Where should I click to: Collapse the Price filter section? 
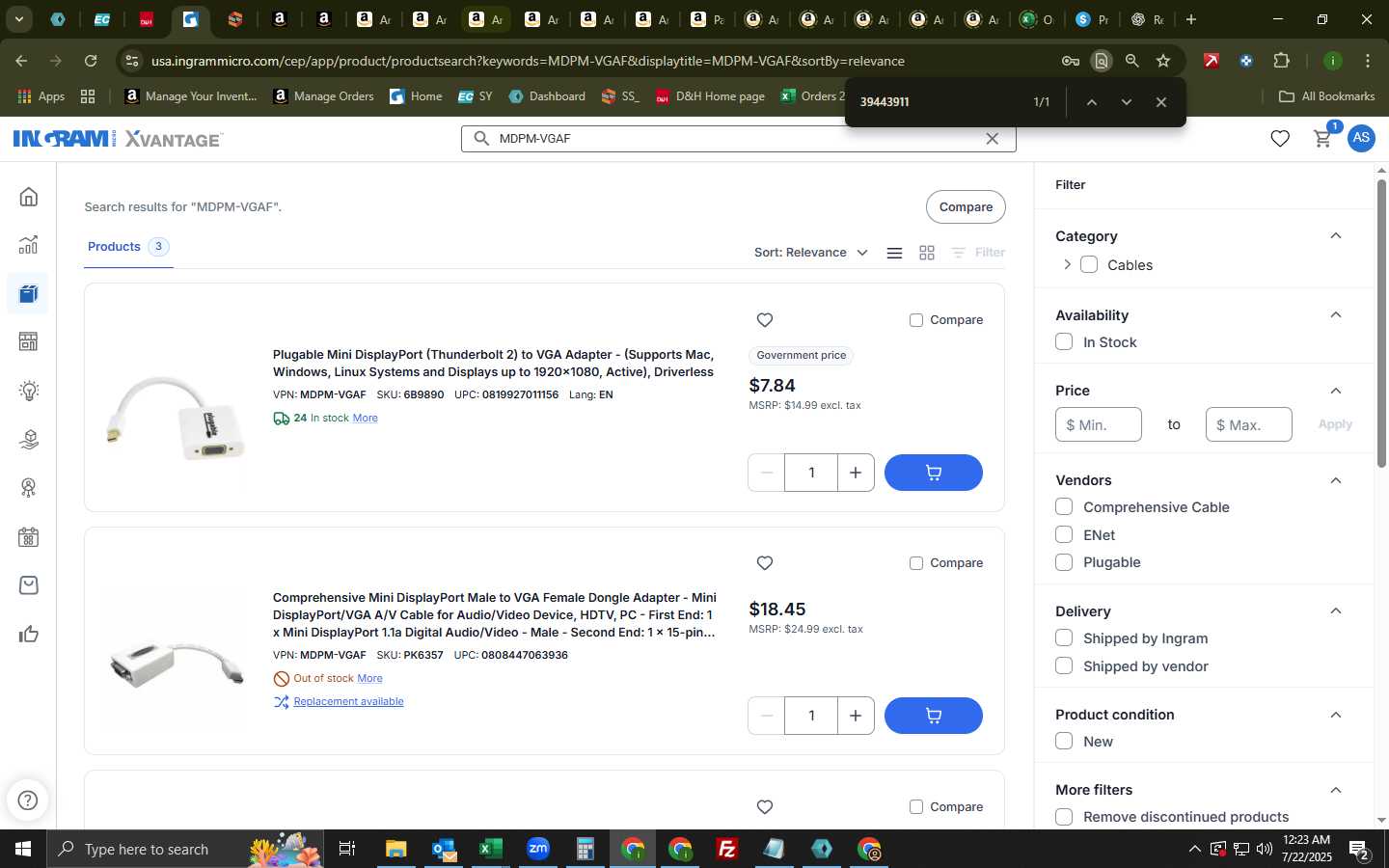coord(1336,391)
